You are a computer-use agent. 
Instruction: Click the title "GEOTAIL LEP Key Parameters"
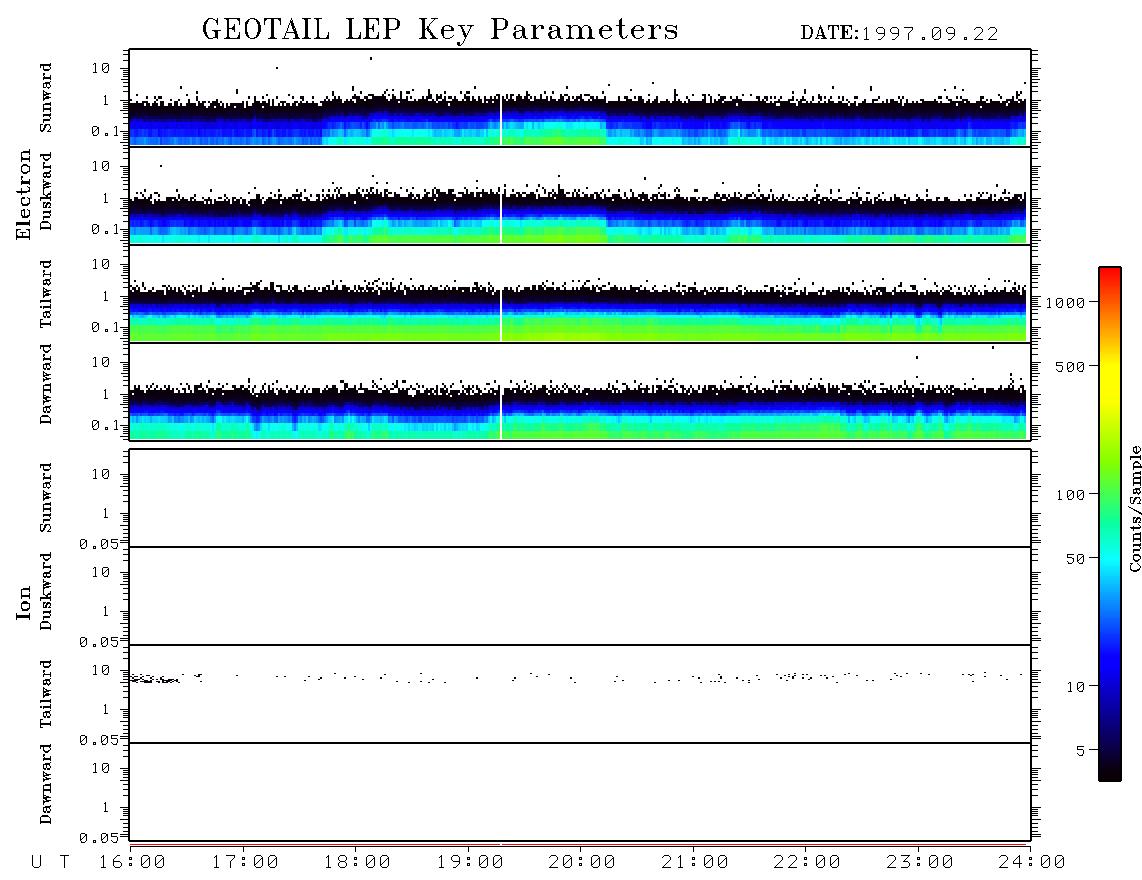point(440,30)
